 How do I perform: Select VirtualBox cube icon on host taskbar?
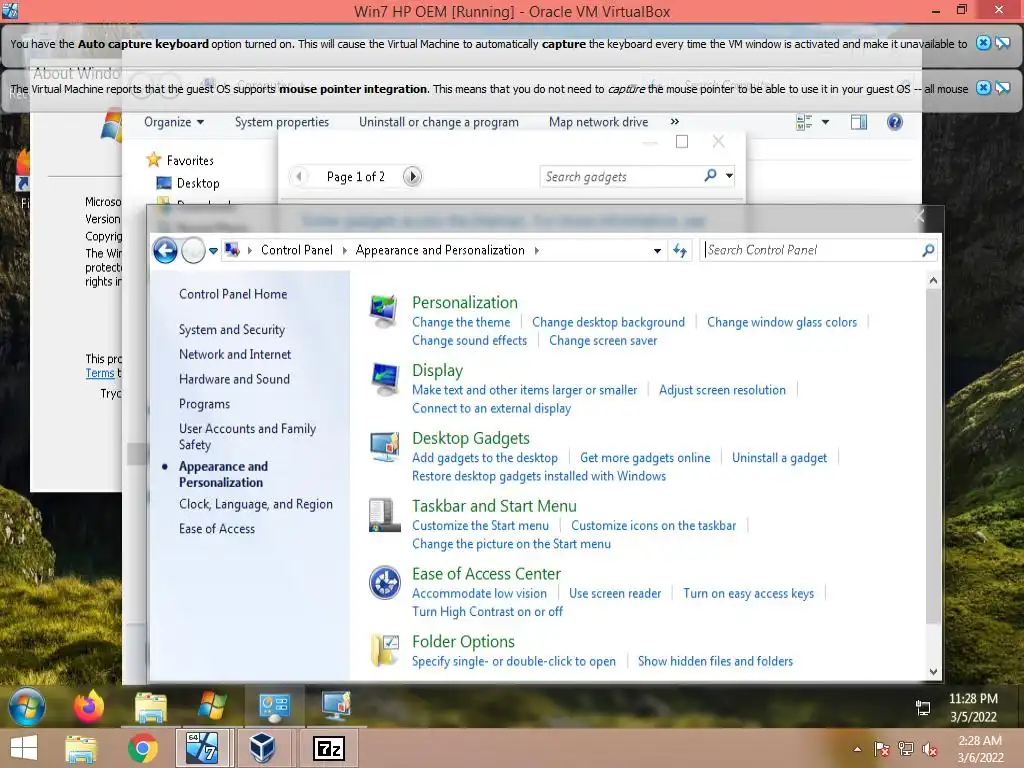pos(263,748)
